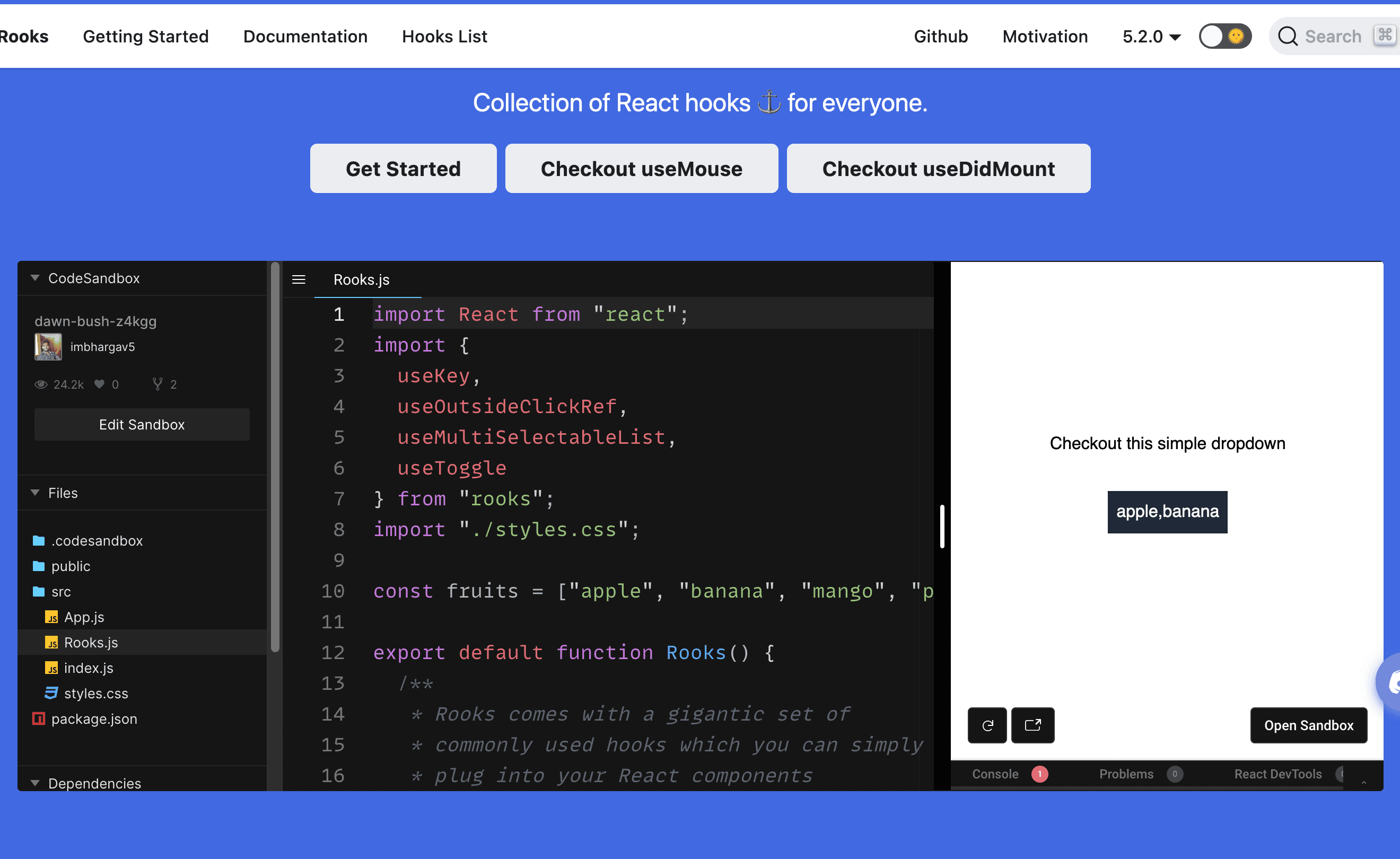Open package.json file icon
The height and width of the screenshot is (859, 1400).
(x=39, y=718)
